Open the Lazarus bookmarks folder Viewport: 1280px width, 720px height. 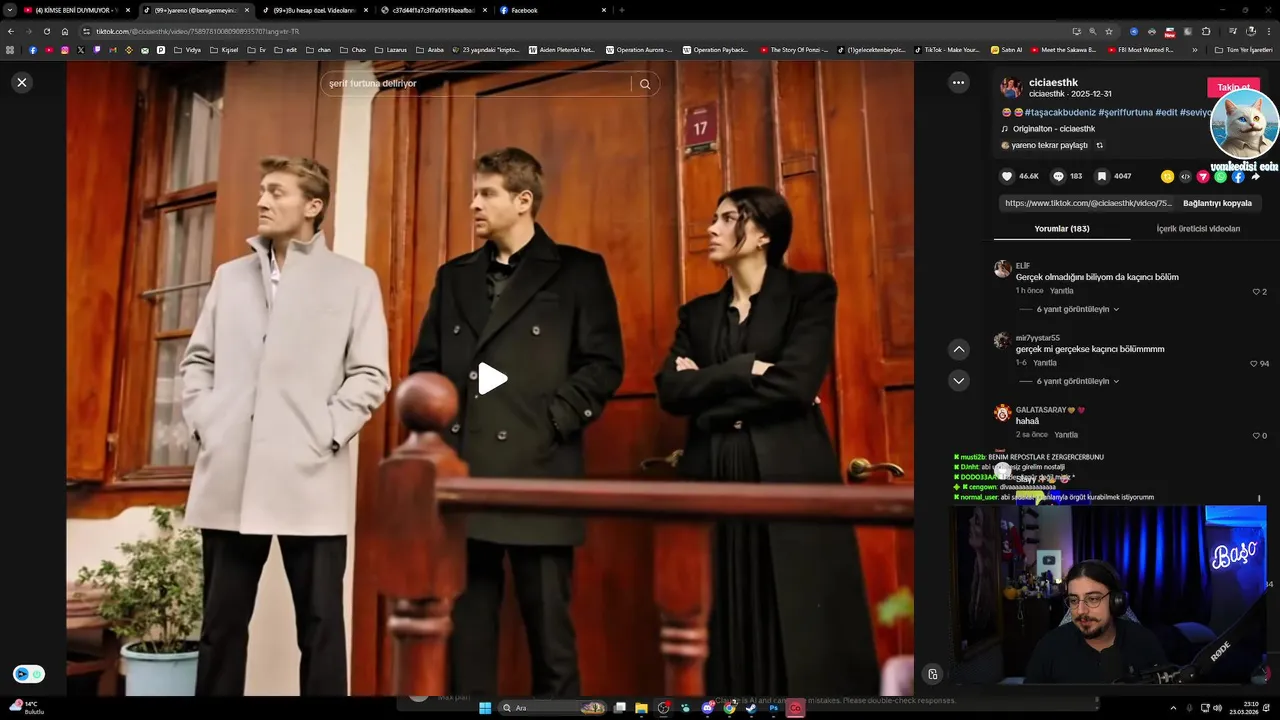393,49
